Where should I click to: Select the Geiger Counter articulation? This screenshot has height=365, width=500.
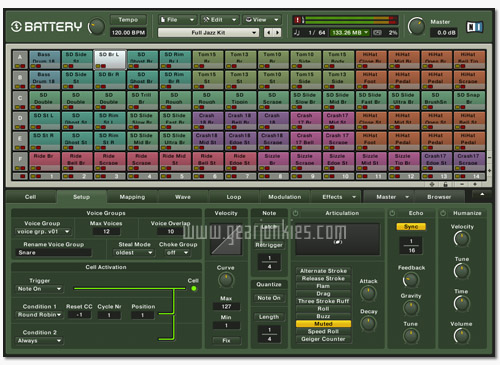(323, 339)
